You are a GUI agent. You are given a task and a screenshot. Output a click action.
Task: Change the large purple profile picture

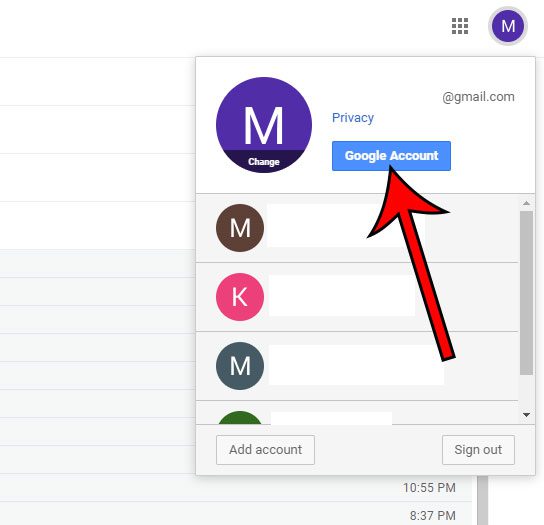pos(264,125)
